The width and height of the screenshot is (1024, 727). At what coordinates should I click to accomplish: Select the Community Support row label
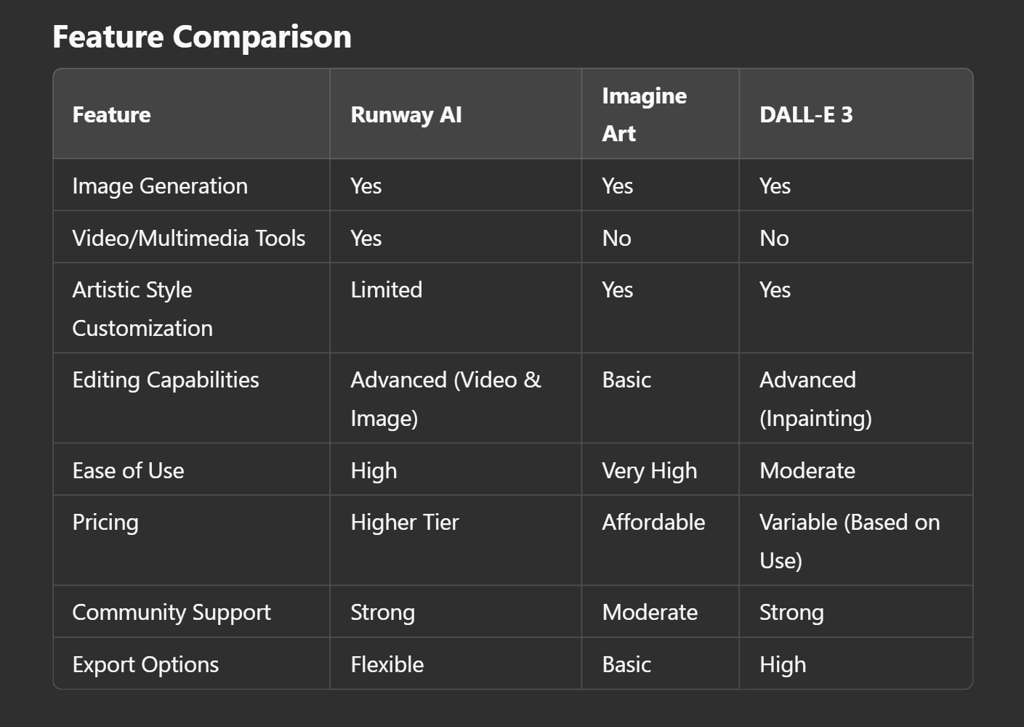coord(171,613)
